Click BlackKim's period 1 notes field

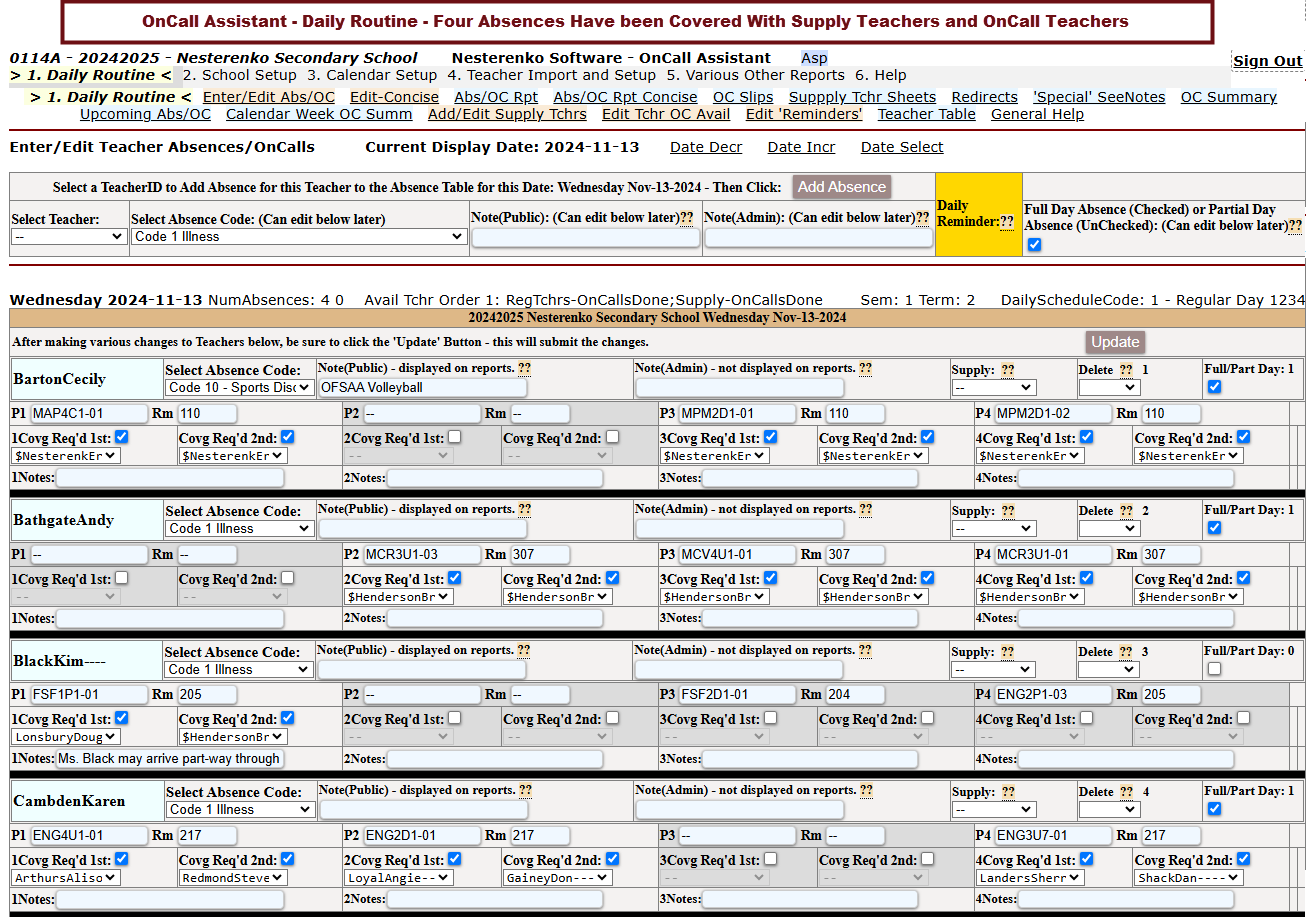169,759
